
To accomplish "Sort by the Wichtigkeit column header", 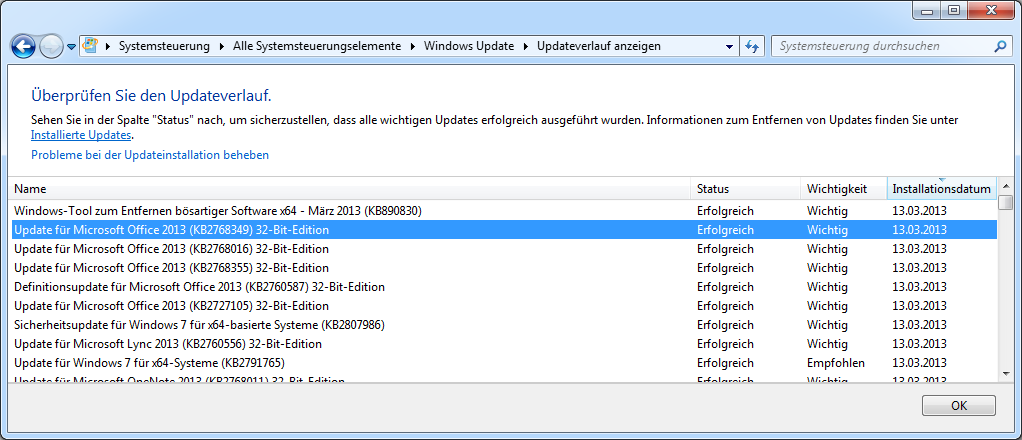I will (843, 188).
